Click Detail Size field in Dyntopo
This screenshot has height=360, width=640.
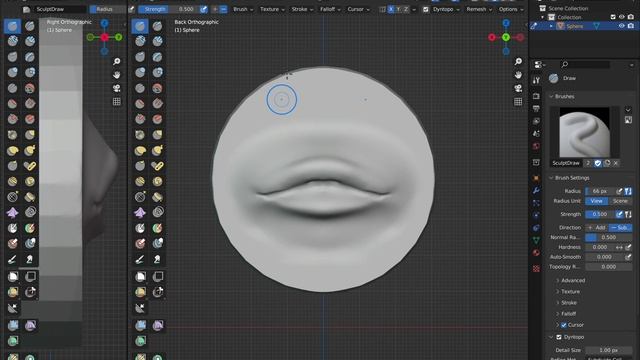[609, 350]
